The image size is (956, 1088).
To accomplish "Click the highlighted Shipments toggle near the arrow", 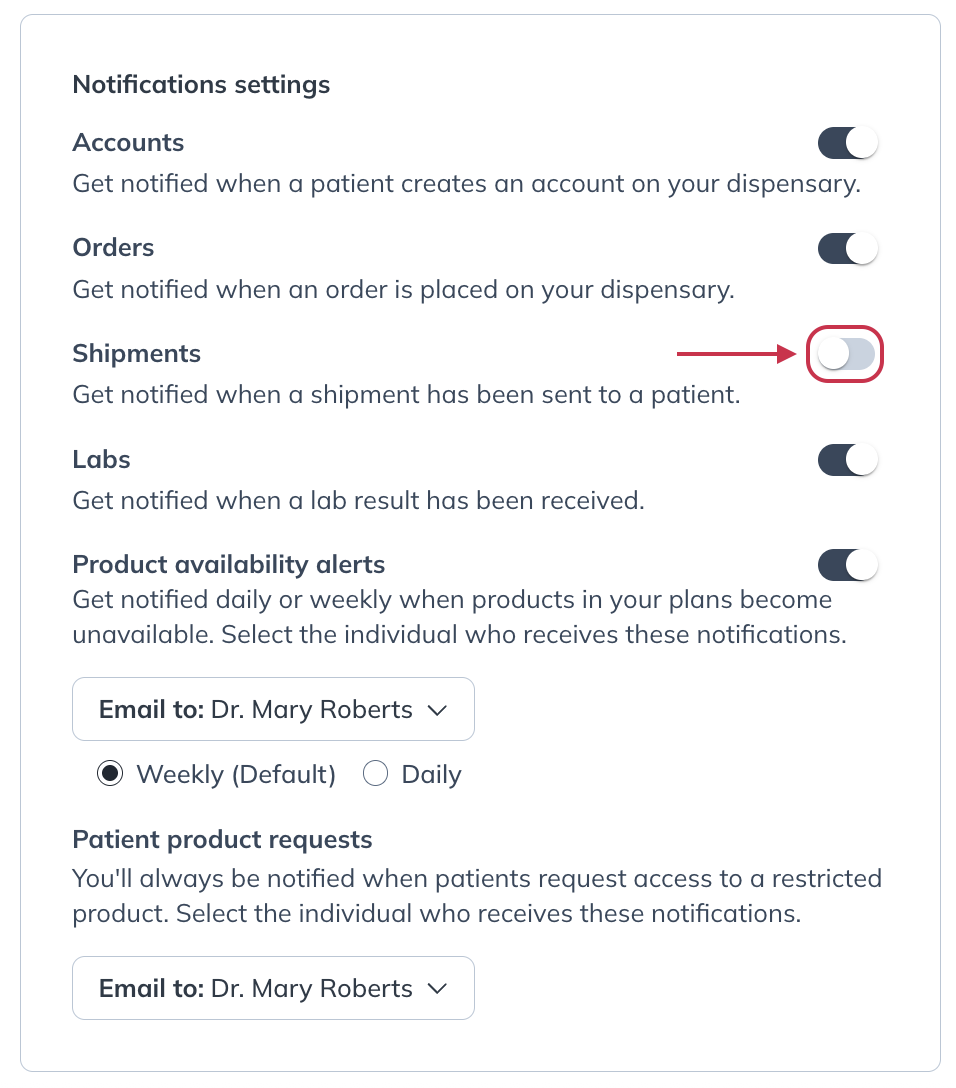I will [x=845, y=354].
